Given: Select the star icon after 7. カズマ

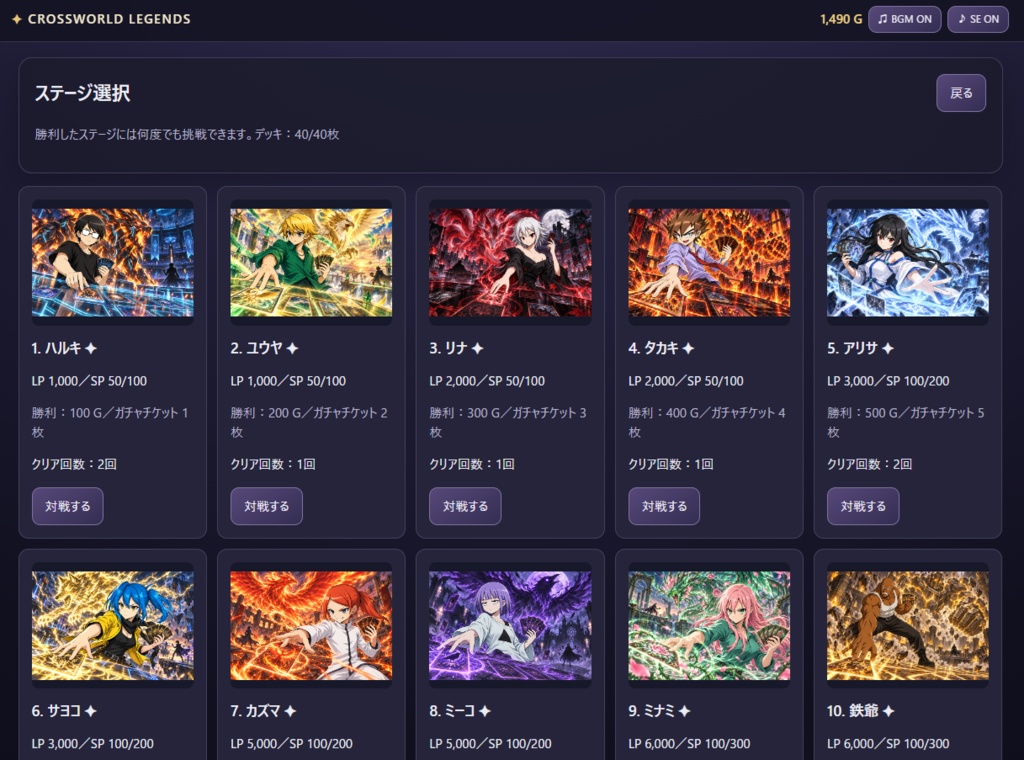Looking at the screenshot, I should [290, 711].
